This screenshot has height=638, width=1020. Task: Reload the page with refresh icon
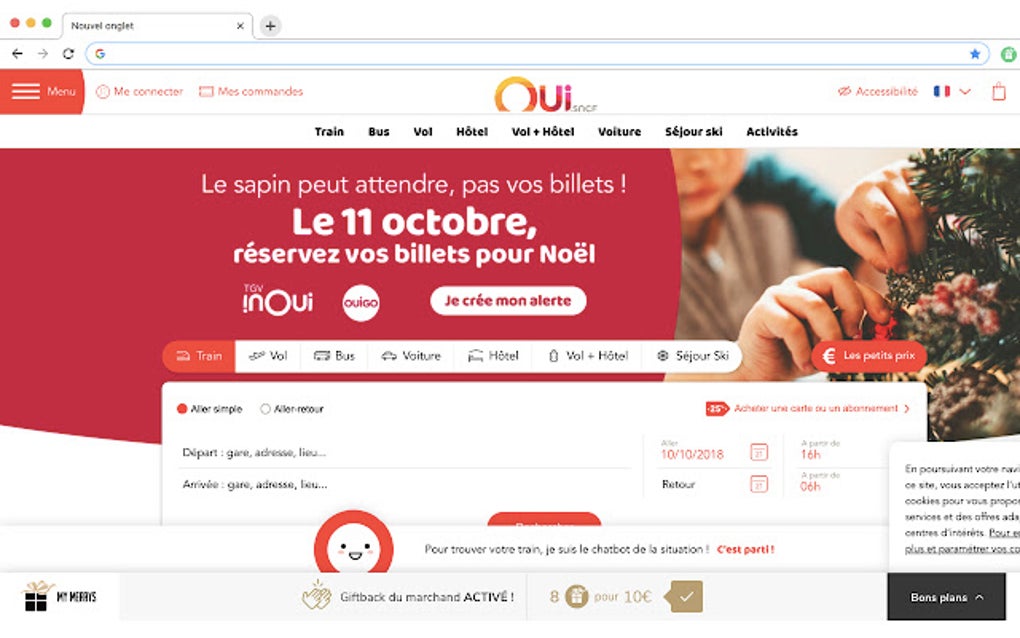tap(68, 53)
